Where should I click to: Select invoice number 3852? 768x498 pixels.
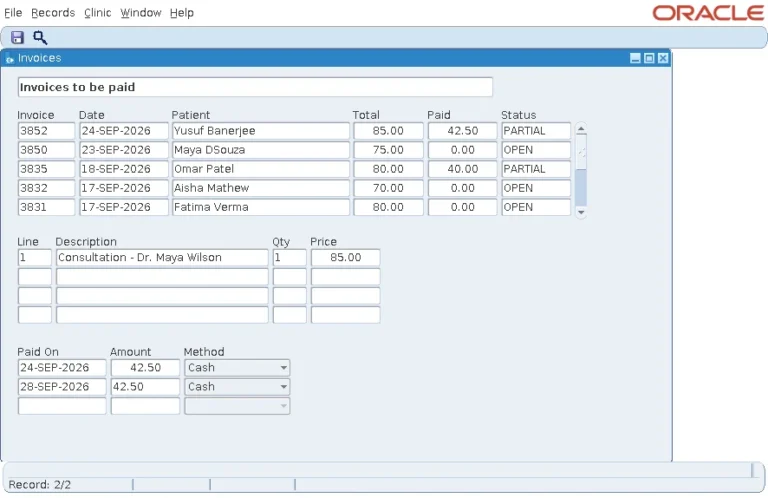coord(47,131)
